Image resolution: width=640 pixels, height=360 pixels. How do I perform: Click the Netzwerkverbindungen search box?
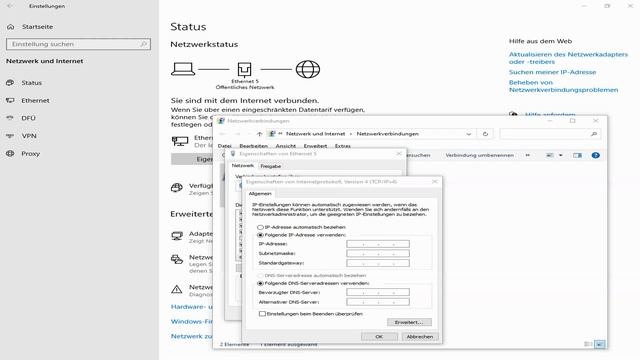coord(550,134)
